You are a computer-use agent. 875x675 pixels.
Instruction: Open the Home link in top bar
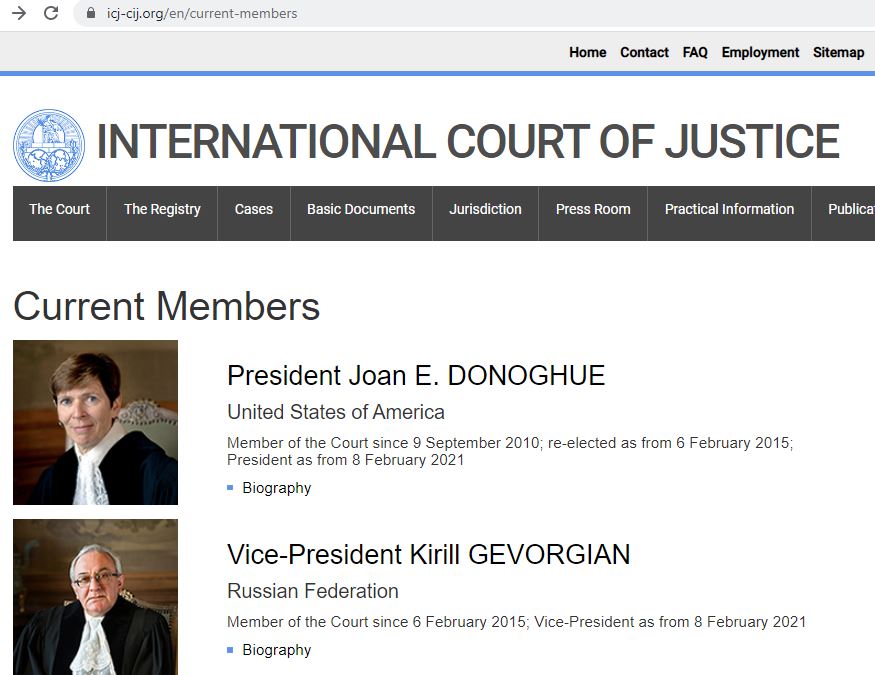coord(588,52)
